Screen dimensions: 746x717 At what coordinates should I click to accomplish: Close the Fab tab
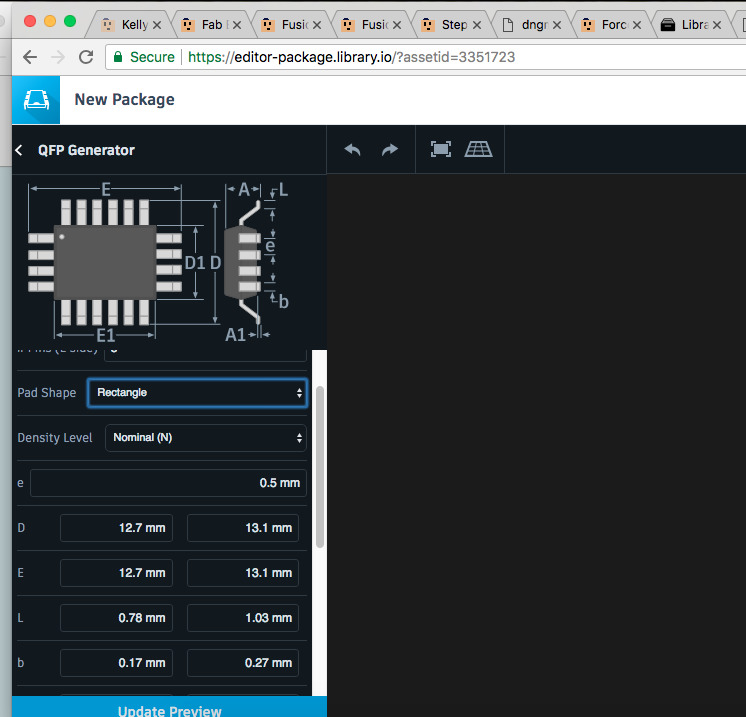point(237,25)
